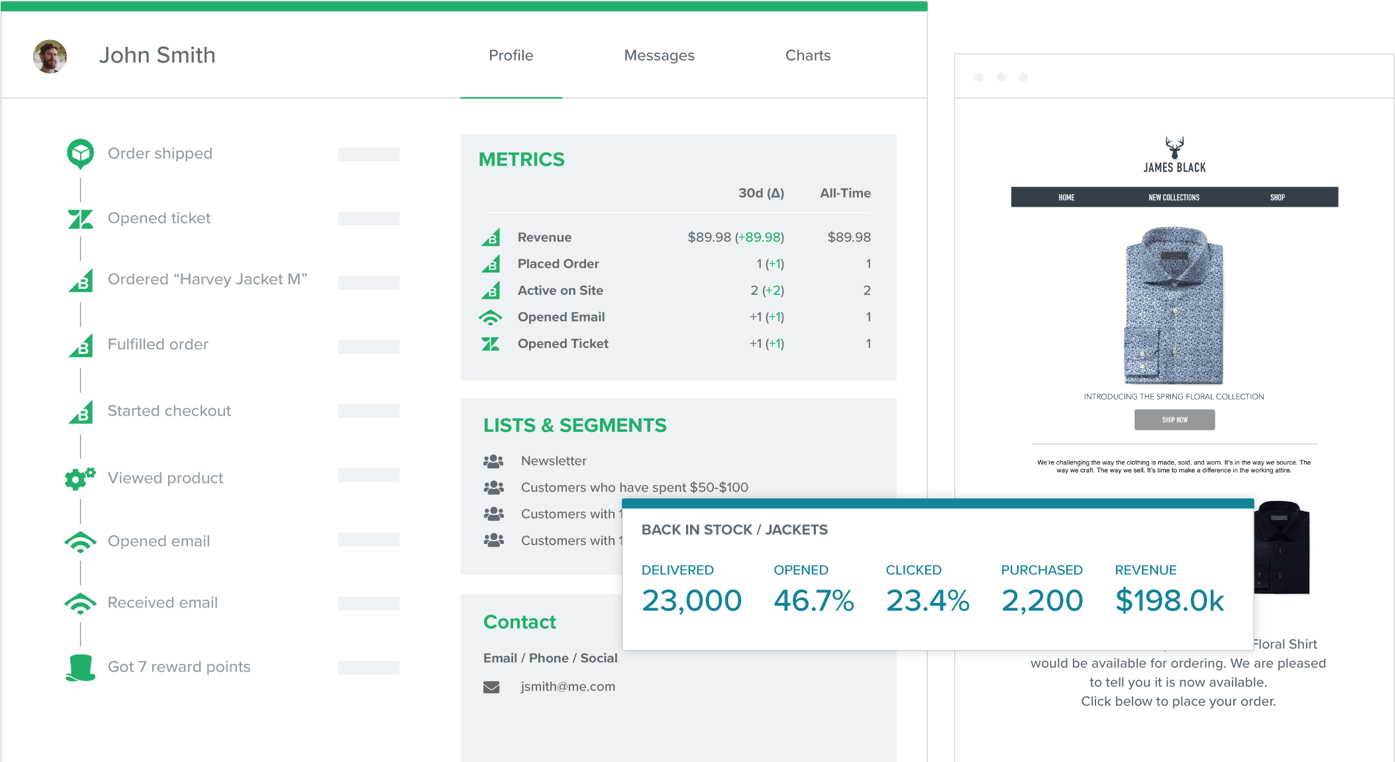Click the chart icon beside Revenue in Metrics
The width and height of the screenshot is (1395, 762).
pos(493,237)
